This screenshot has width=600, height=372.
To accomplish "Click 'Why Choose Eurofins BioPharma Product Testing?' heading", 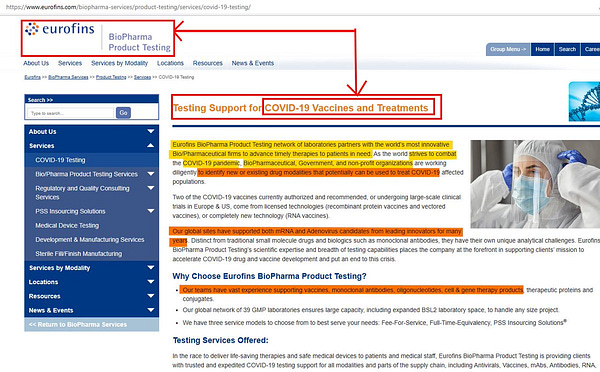I will pyautogui.click(x=269, y=276).
